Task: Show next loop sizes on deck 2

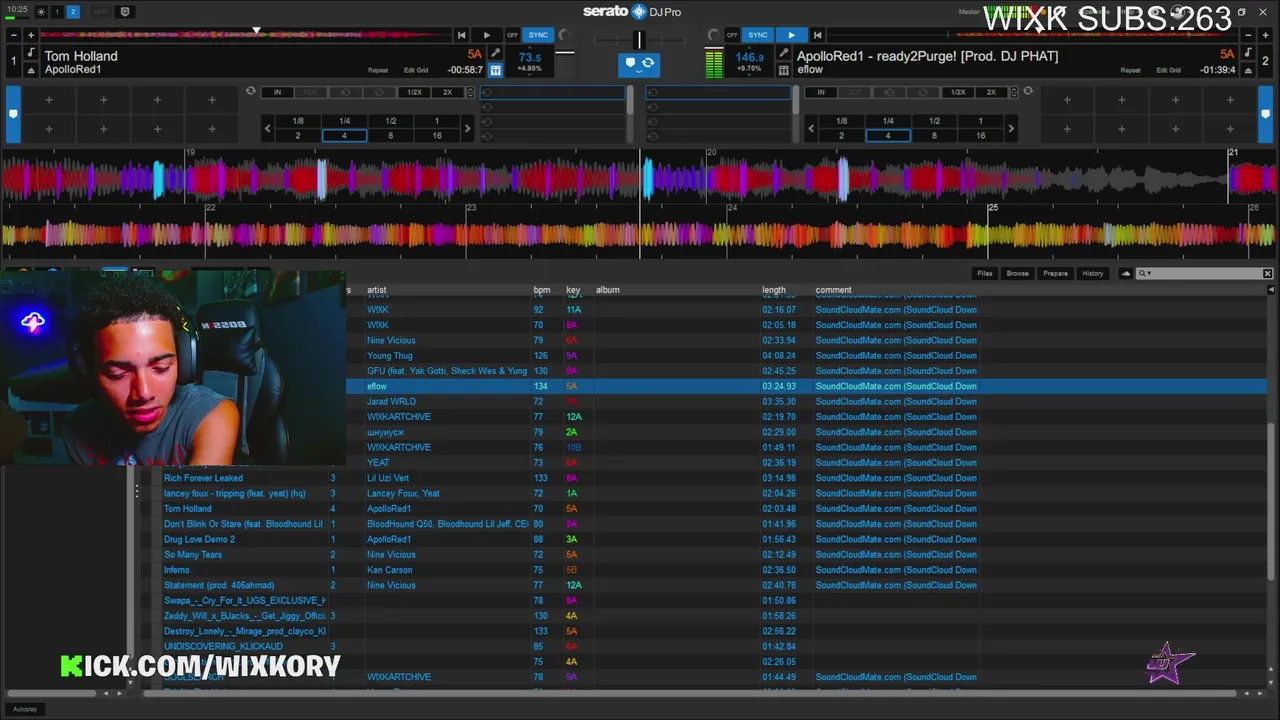Action: (1010, 128)
